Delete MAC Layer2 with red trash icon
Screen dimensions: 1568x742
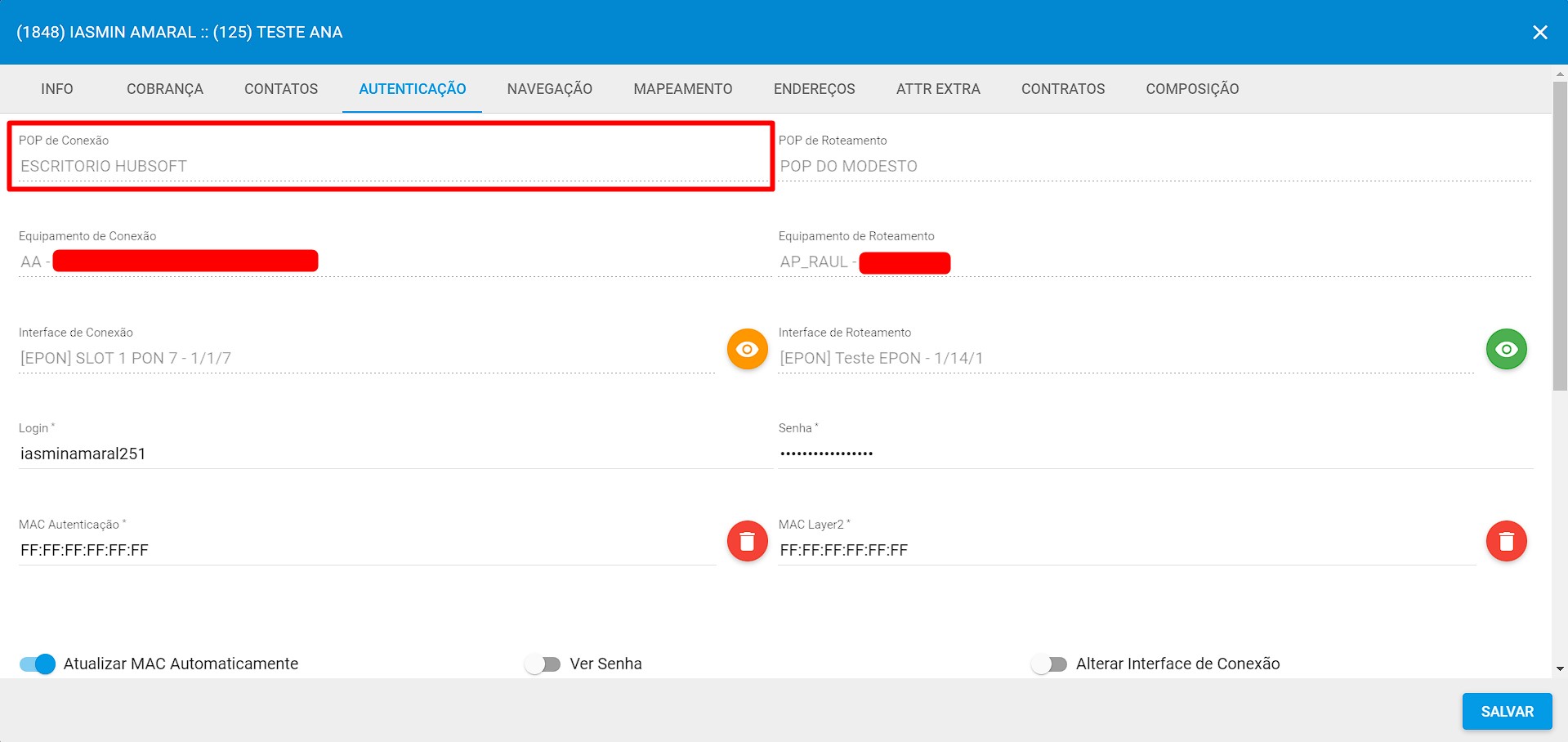pos(1506,541)
